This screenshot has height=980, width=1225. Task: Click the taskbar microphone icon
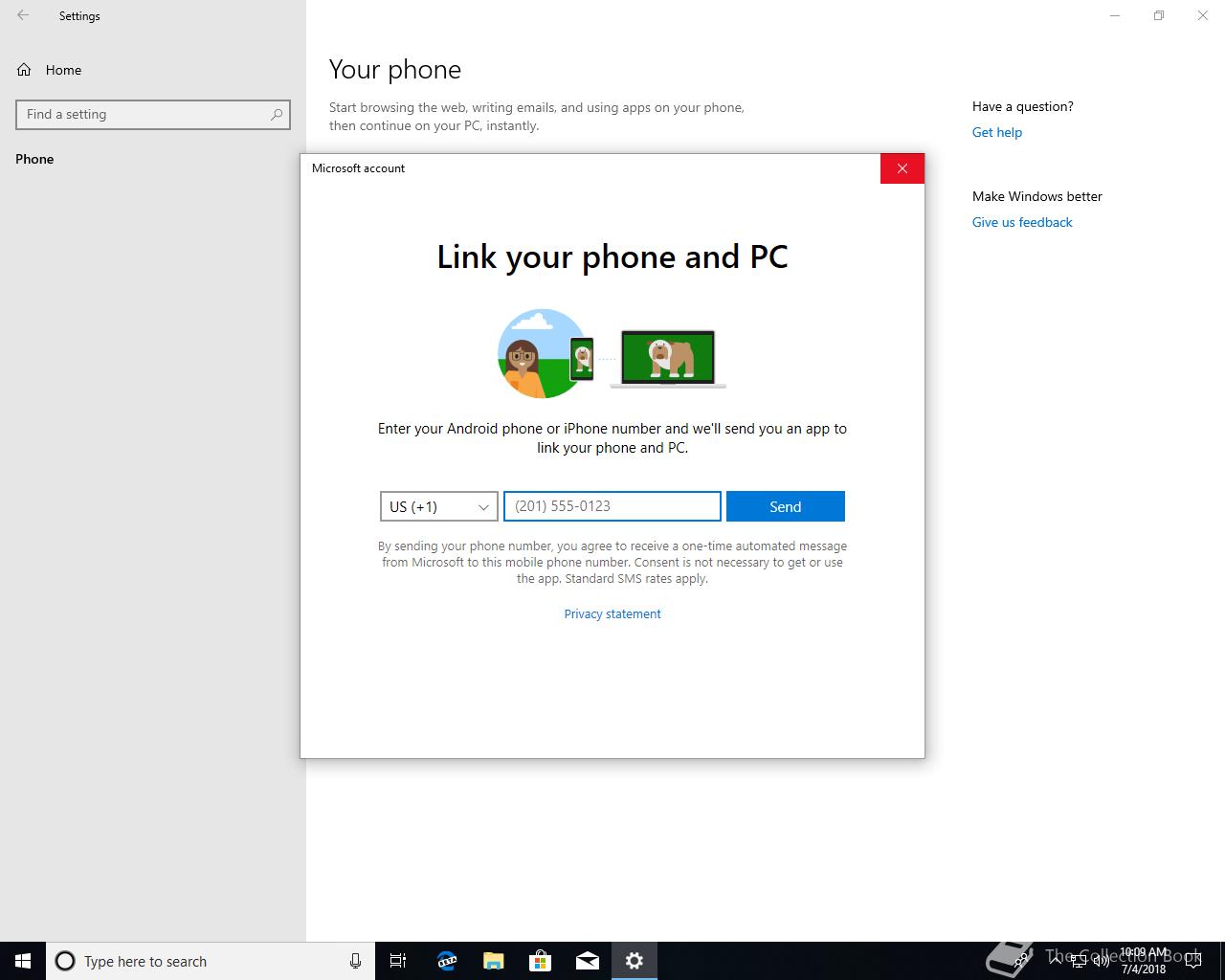pyautogui.click(x=355, y=961)
